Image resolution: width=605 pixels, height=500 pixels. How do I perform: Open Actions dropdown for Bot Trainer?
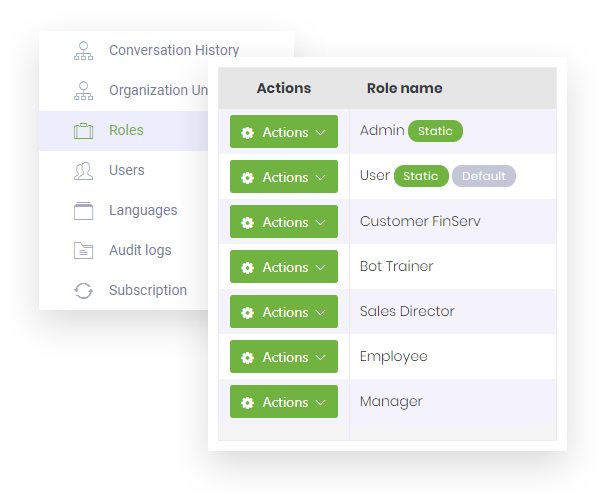pos(284,267)
